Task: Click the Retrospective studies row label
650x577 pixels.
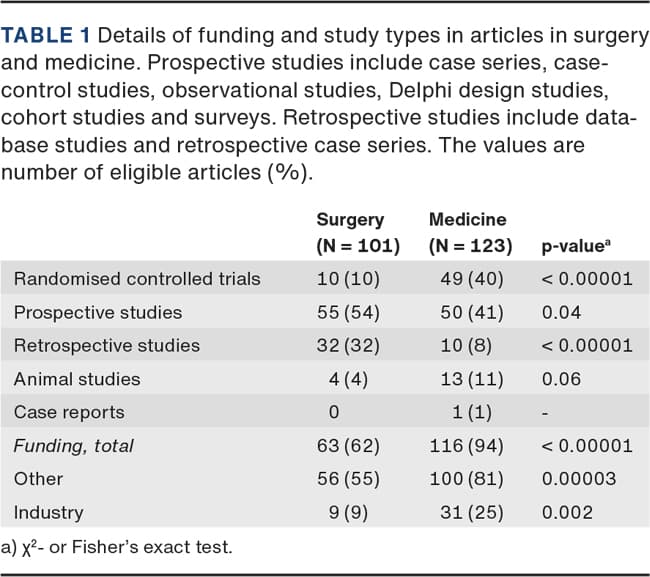Action: coord(107,345)
